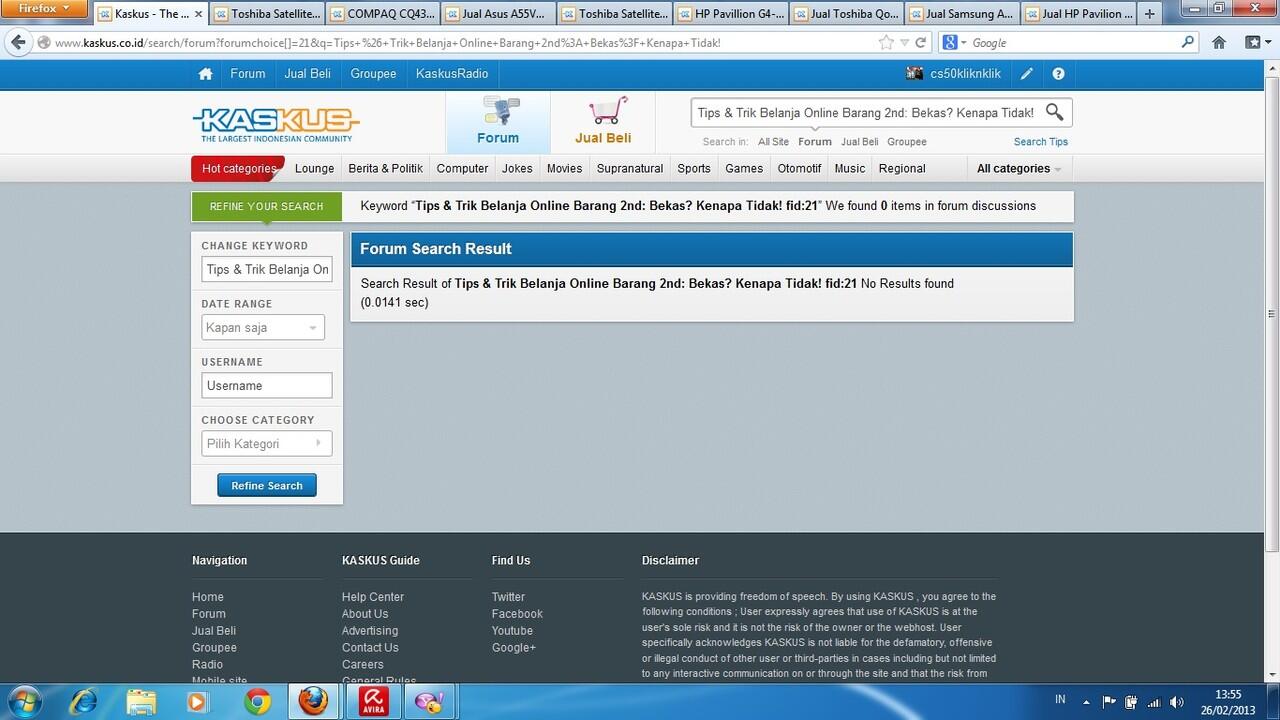Open the Twitter link in Find Us
This screenshot has width=1280, height=720.
click(x=508, y=597)
